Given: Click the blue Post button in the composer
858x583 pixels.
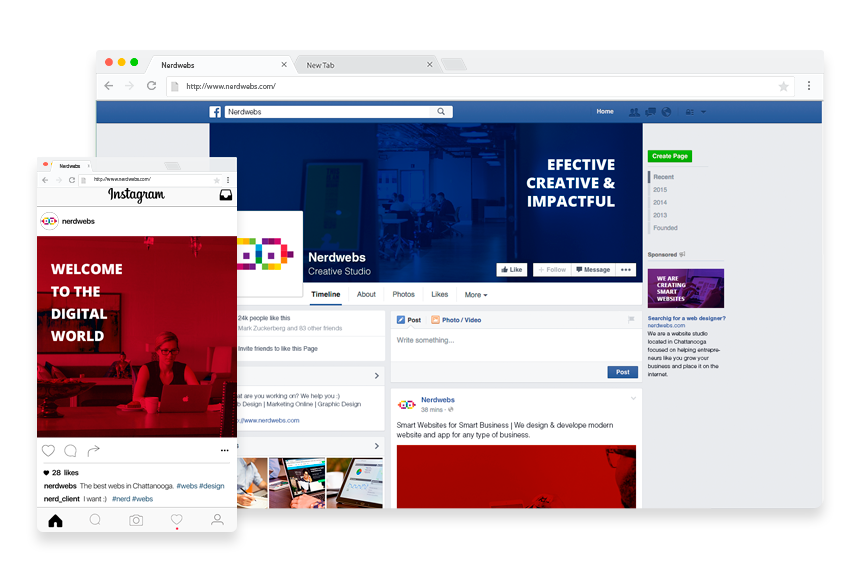Looking at the screenshot, I should [623, 372].
